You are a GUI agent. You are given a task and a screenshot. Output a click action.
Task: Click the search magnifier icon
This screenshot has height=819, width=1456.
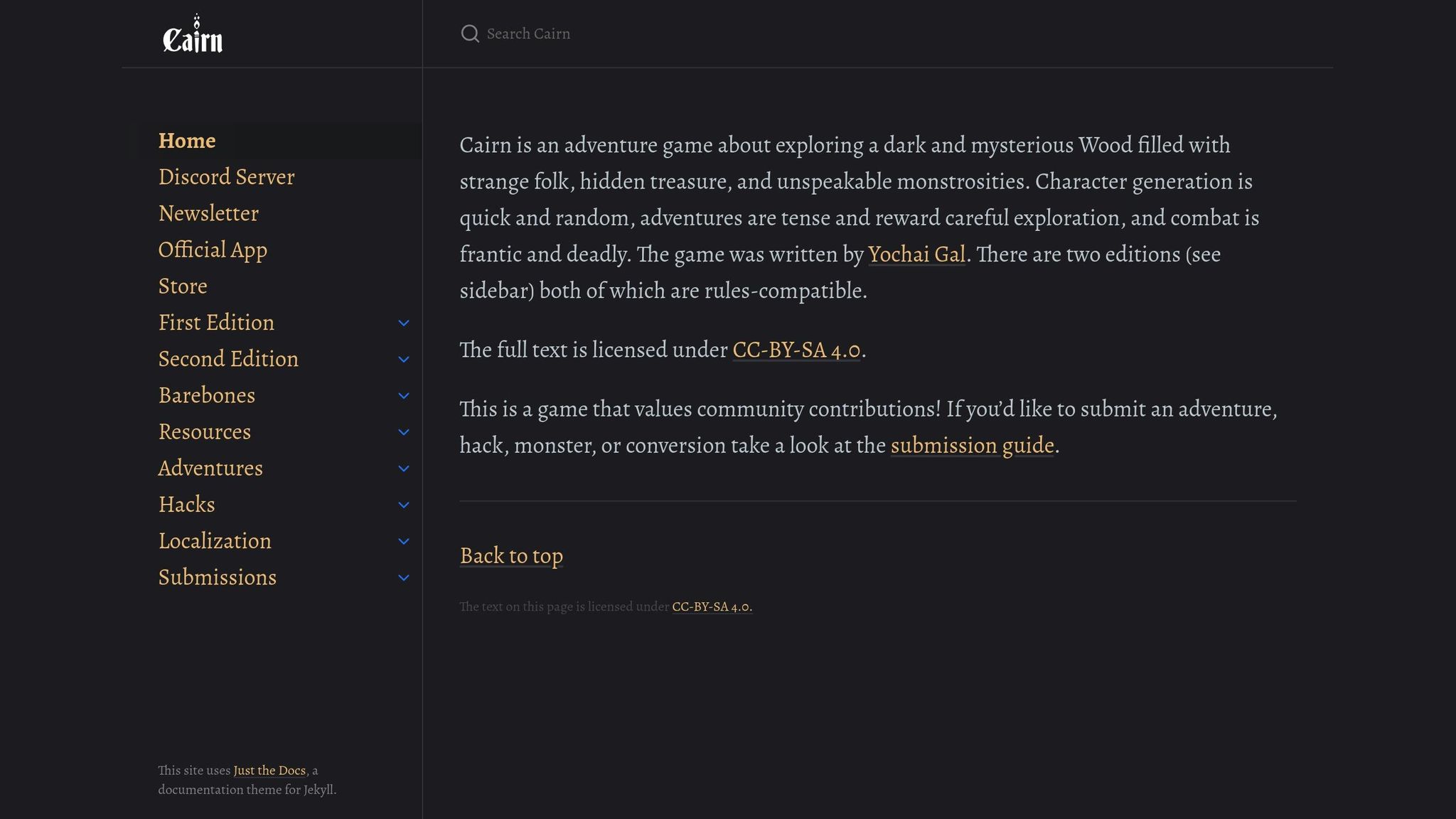coord(470,33)
